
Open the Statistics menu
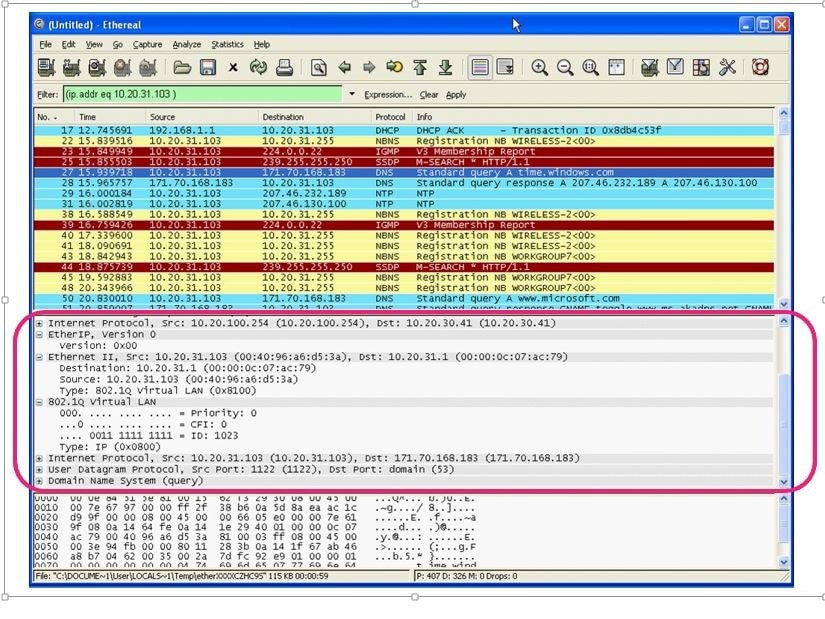coord(227,45)
